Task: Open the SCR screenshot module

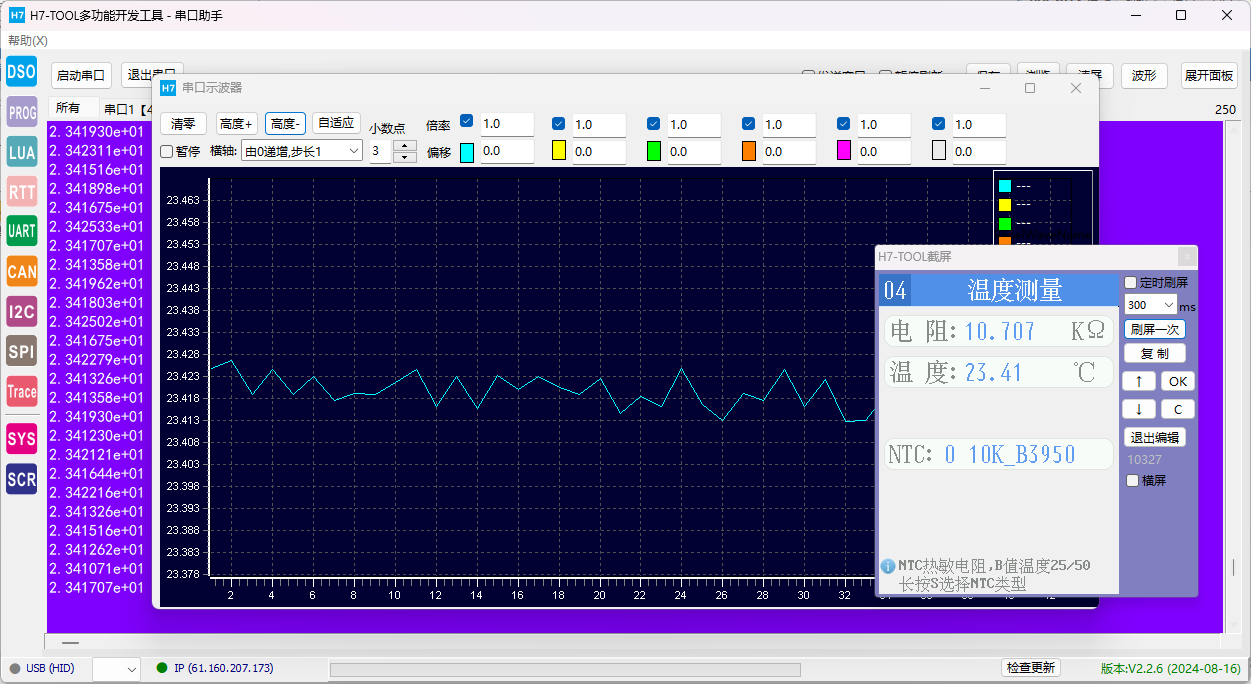Action: pyautogui.click(x=22, y=479)
